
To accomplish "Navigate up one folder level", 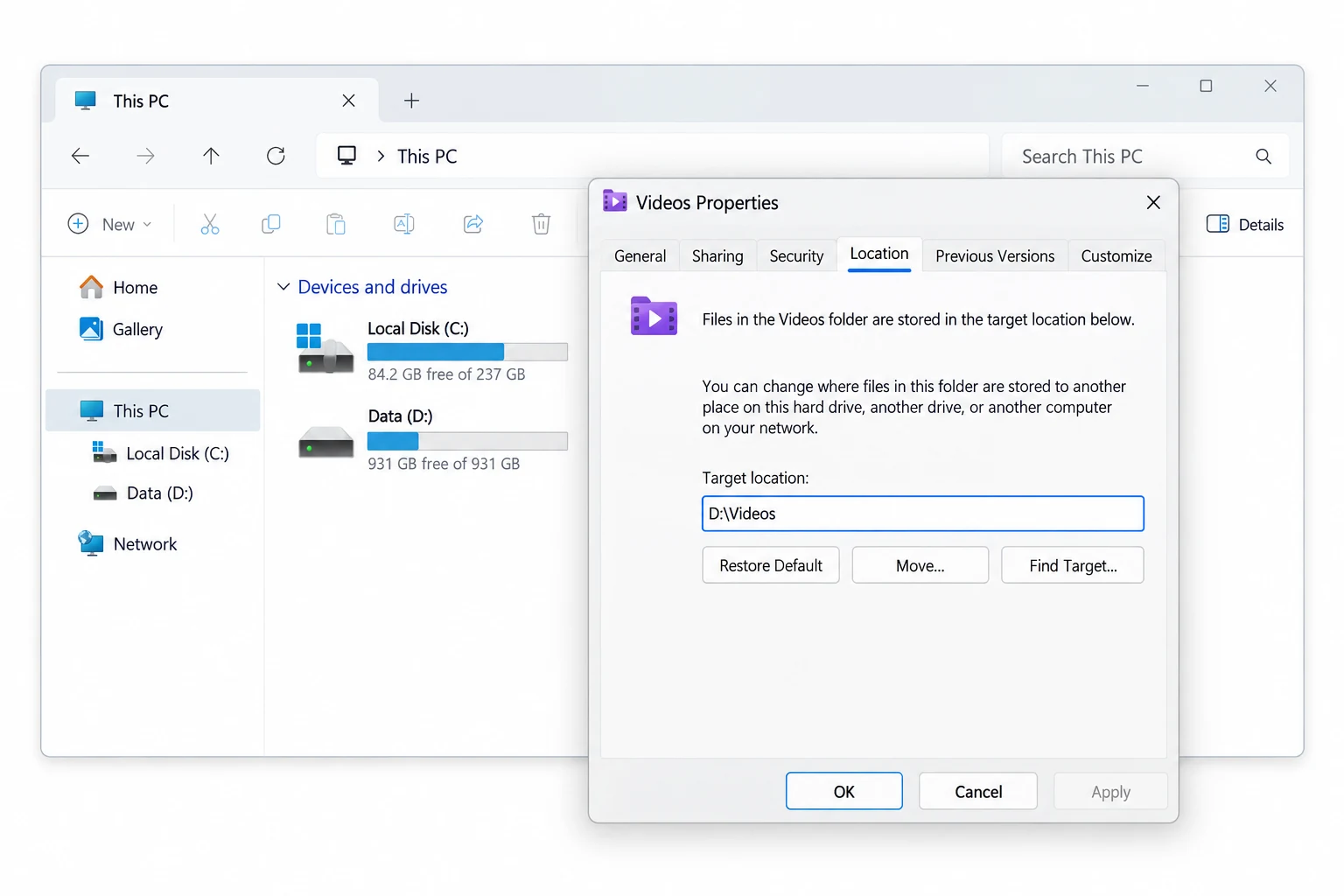I will [x=211, y=156].
